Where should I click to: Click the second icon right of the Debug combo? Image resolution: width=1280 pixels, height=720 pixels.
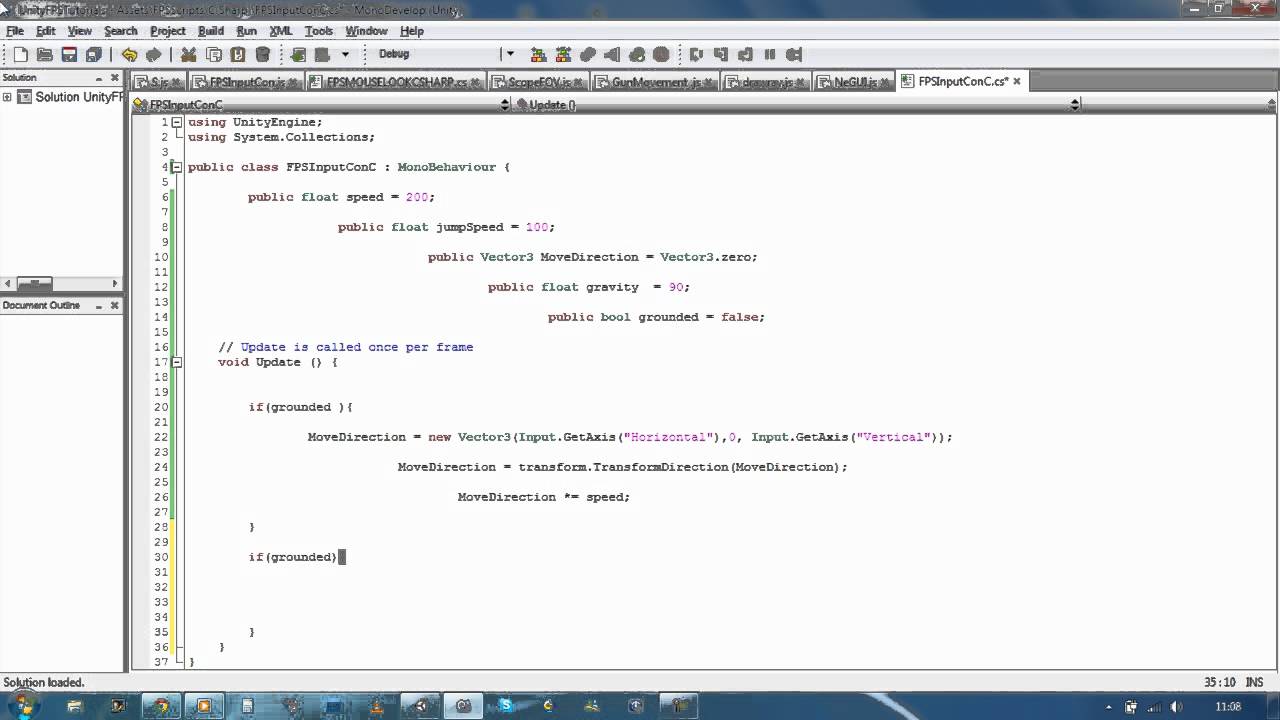tap(563, 54)
